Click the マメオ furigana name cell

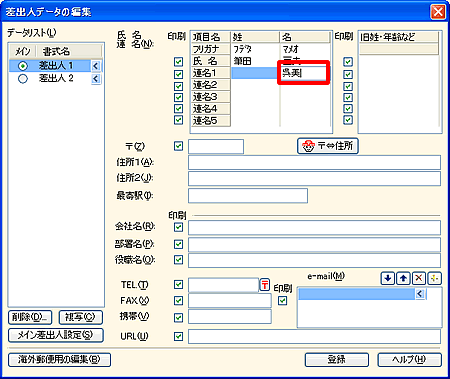point(305,49)
